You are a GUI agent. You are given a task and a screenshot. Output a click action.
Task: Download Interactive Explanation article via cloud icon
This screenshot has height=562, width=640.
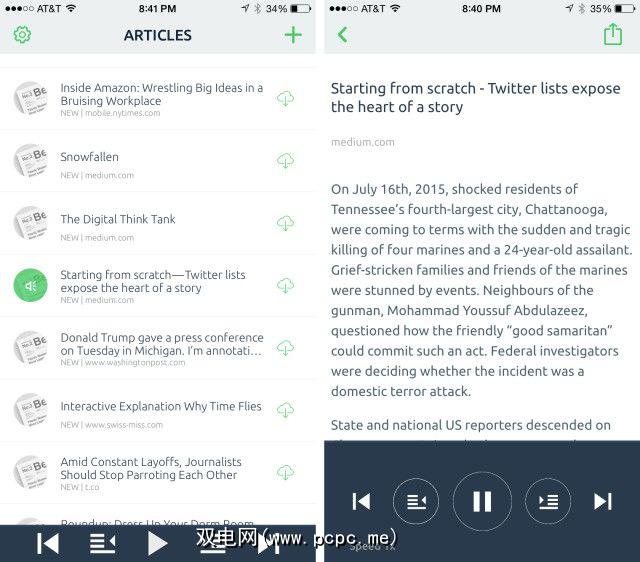[285, 410]
